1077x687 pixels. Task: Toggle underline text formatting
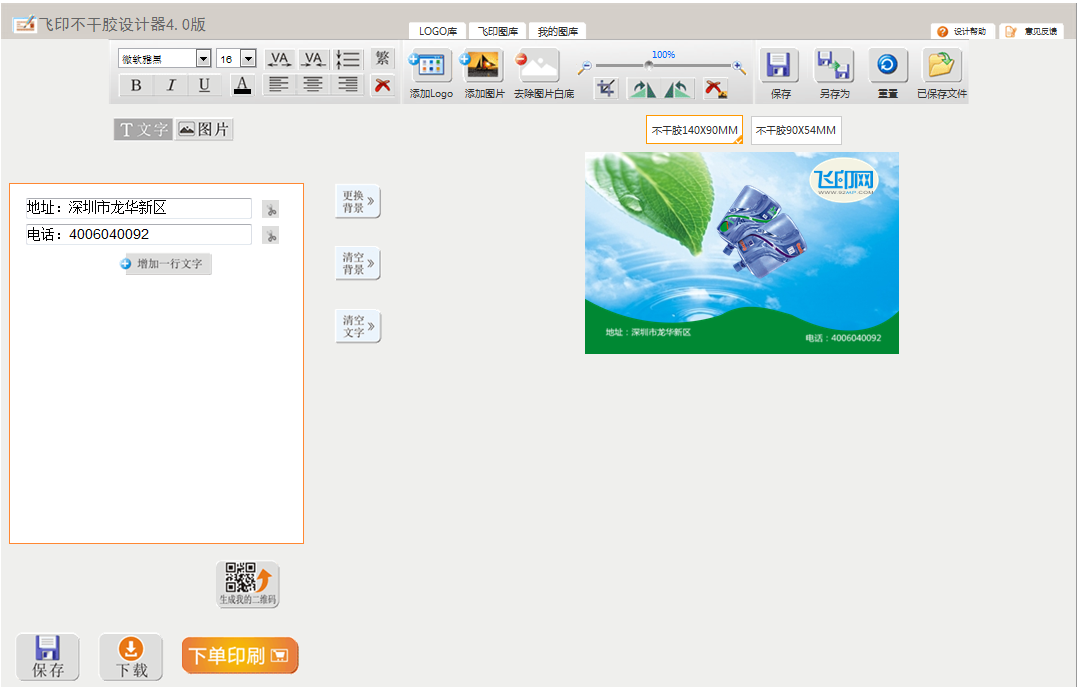(204, 85)
